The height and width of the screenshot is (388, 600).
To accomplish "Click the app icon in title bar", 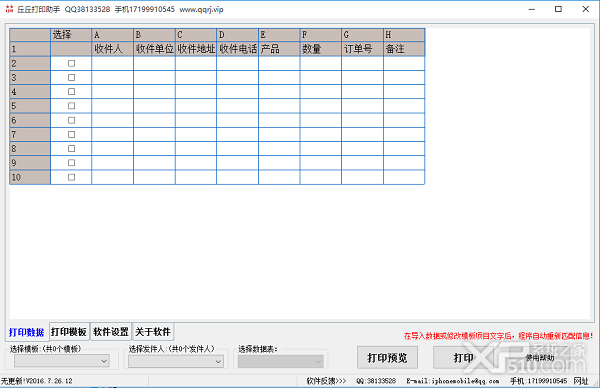I will point(9,9).
